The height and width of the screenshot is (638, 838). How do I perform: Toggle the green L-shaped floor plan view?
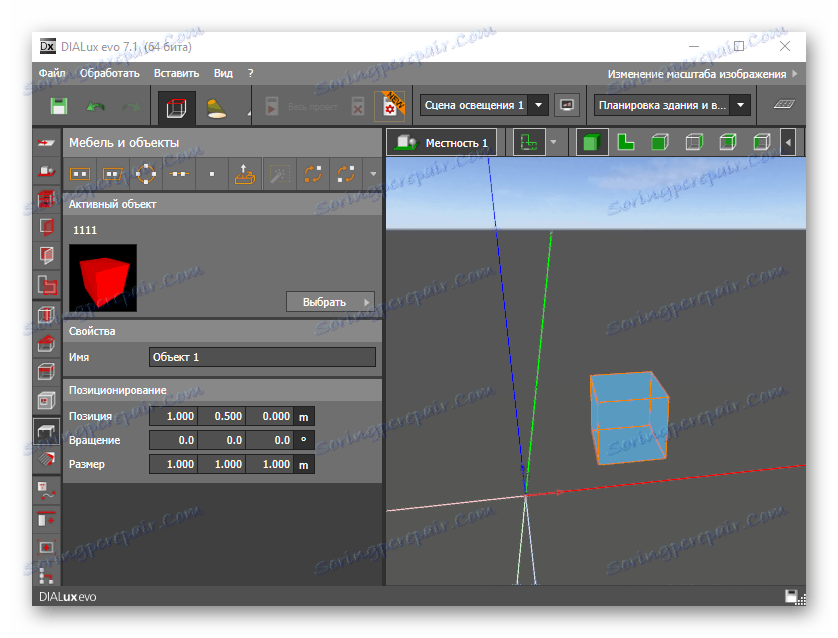point(625,143)
